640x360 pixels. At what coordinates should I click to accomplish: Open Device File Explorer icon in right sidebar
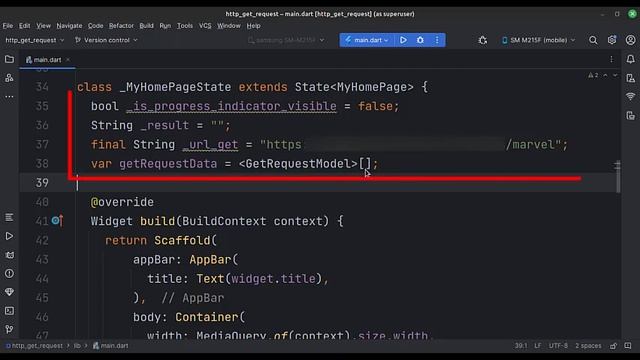point(631,116)
